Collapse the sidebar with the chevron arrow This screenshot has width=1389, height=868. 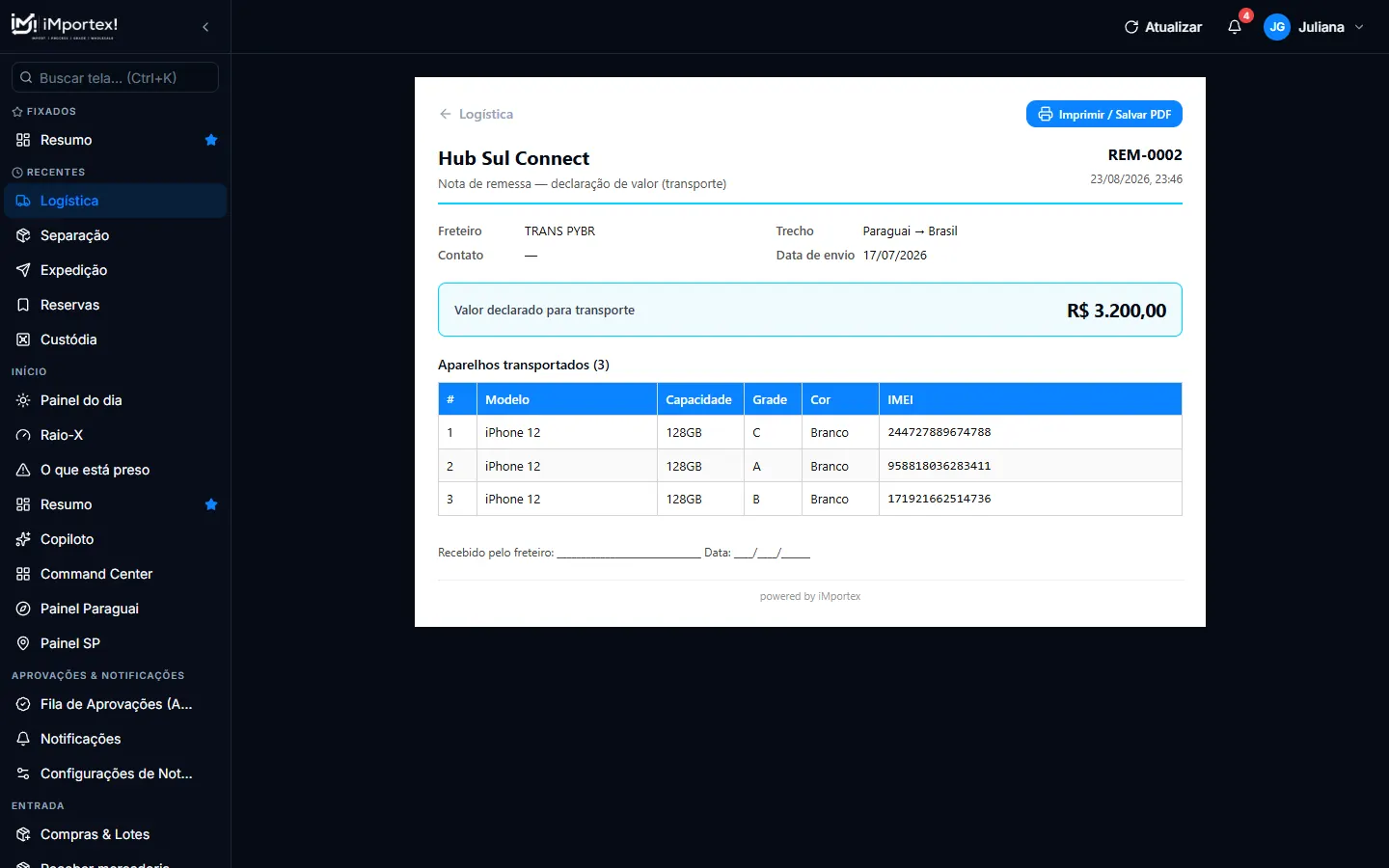point(205,27)
